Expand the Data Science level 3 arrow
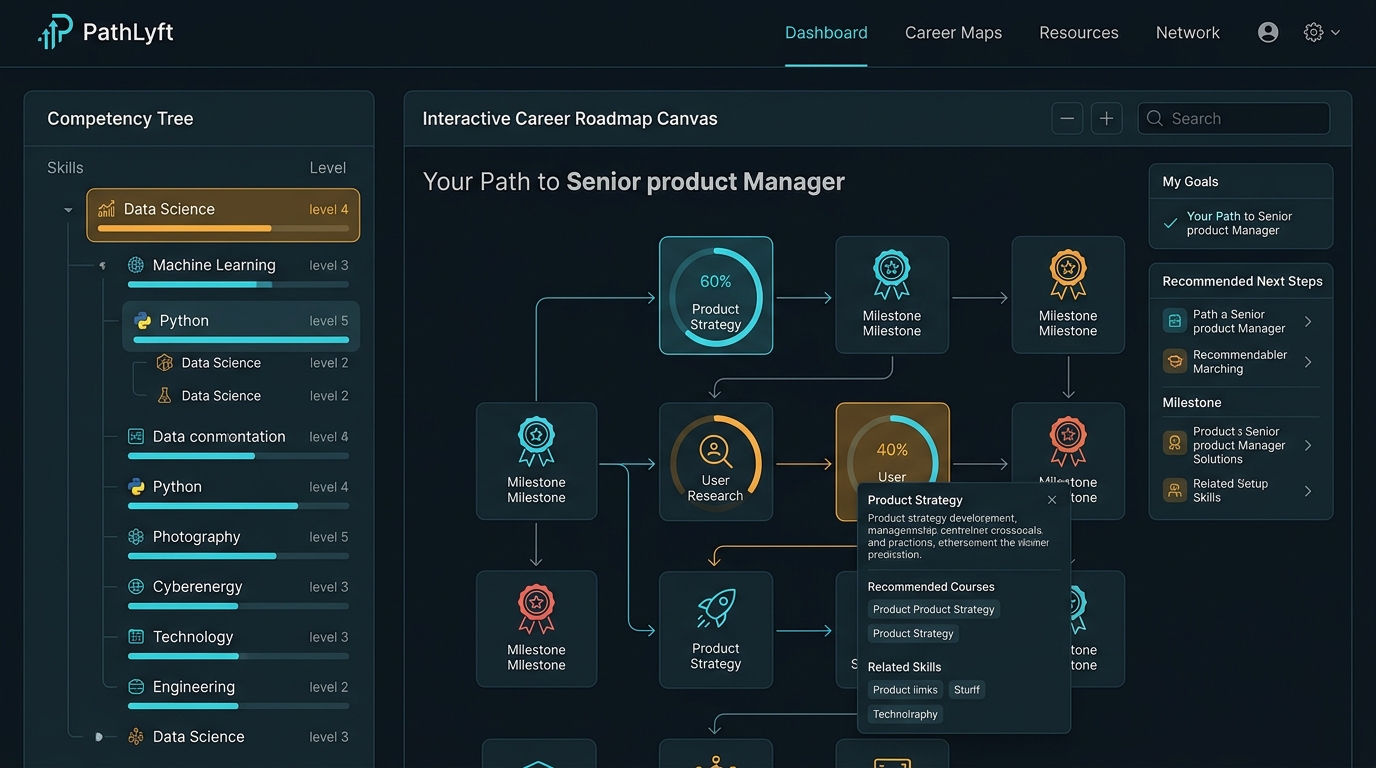The height and width of the screenshot is (768, 1376). click(x=98, y=737)
